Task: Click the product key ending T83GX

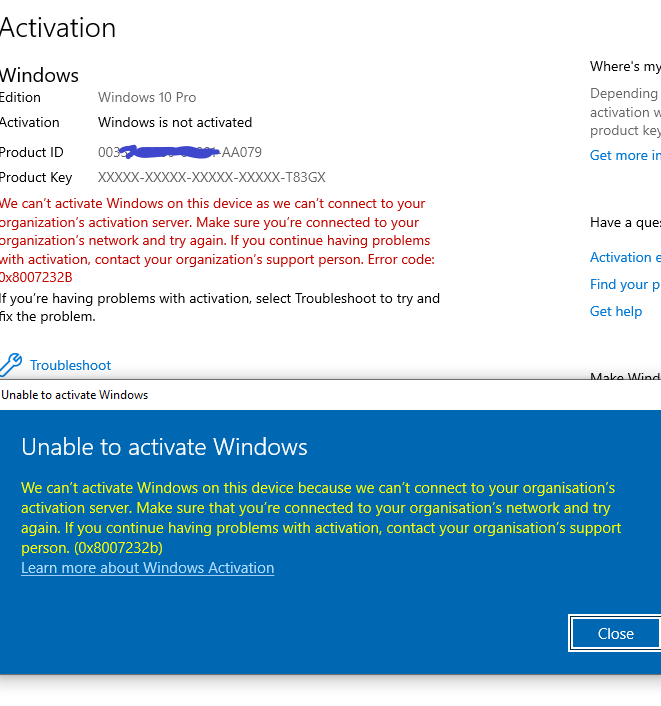Action: click(x=212, y=177)
